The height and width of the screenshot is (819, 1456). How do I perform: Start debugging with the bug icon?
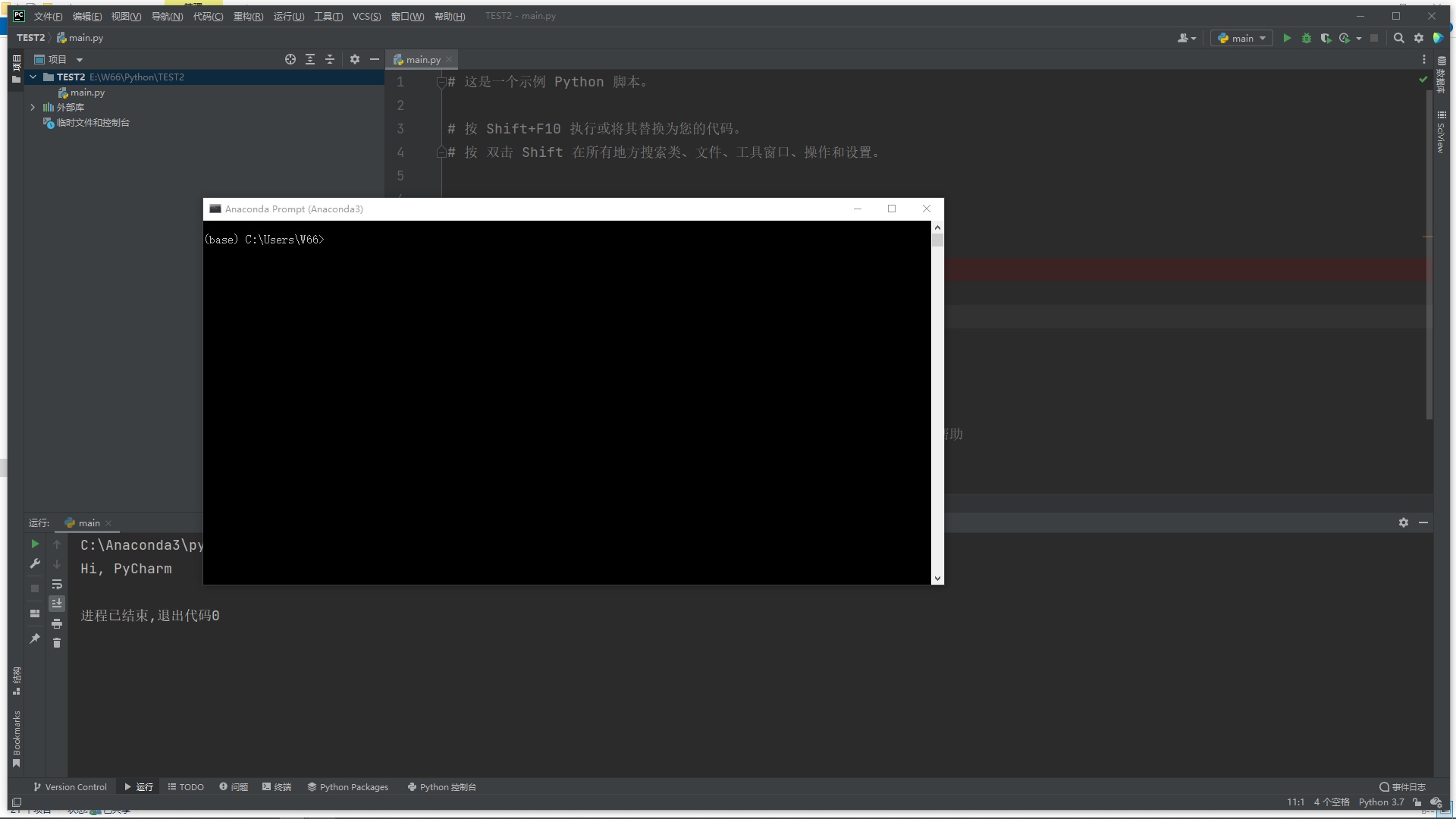(1307, 38)
